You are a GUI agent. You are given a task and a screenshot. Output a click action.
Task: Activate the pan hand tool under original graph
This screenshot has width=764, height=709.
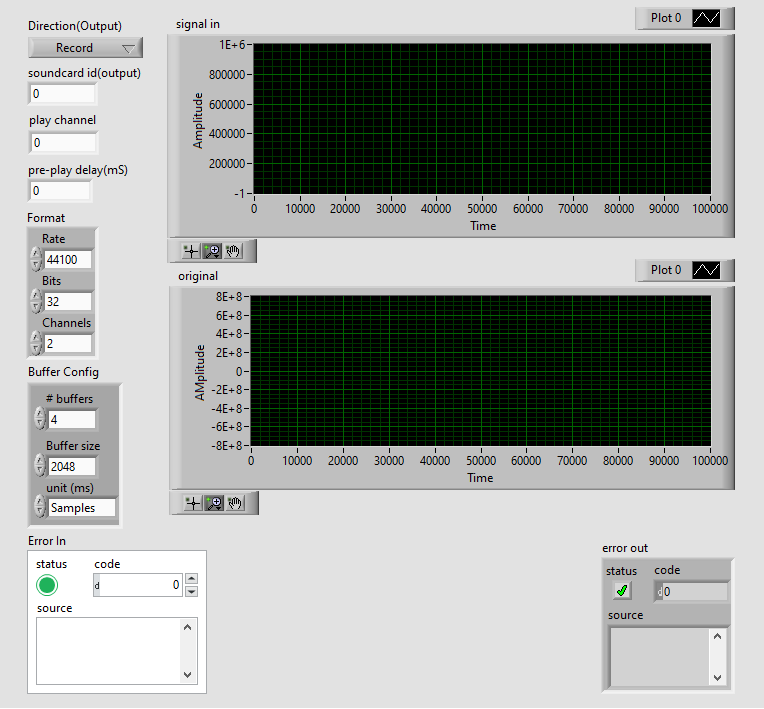coord(235,503)
